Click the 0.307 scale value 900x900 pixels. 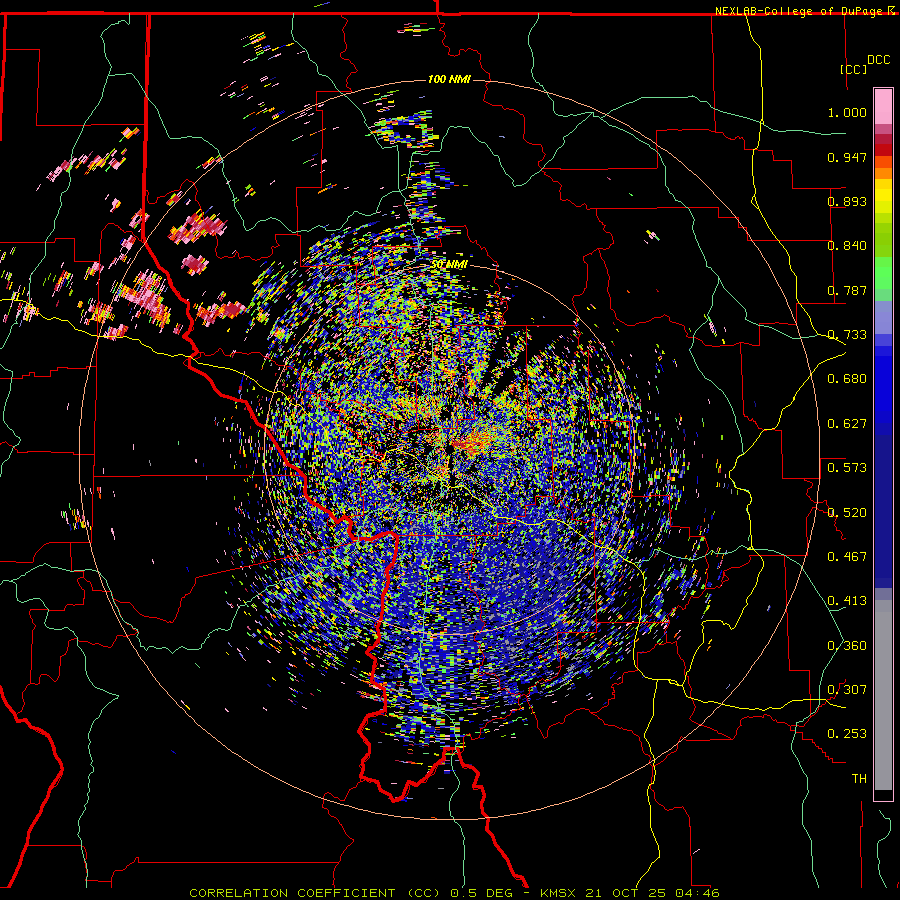pos(847,690)
